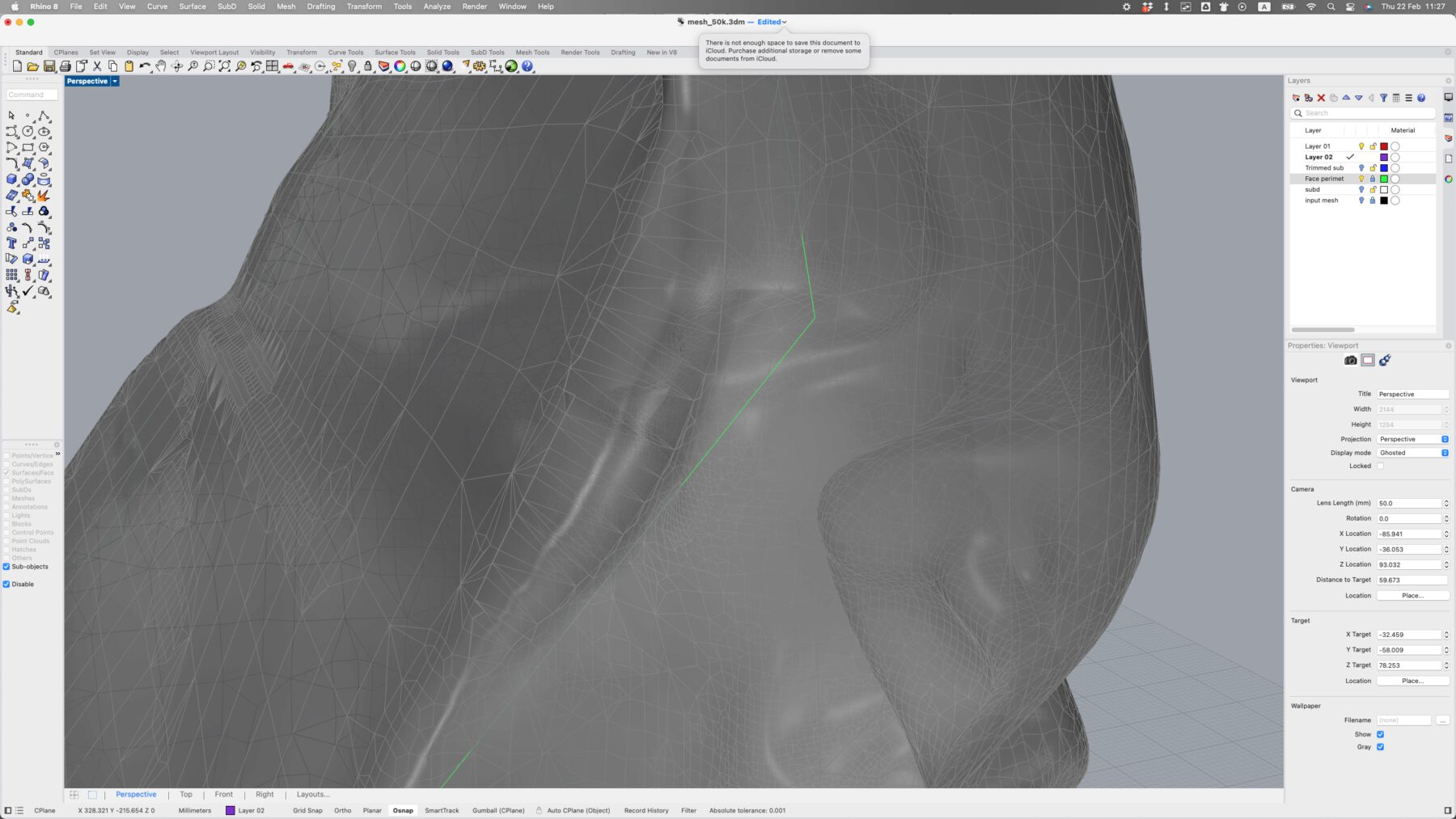This screenshot has width=1456, height=819.
Task: Toggle Grid Snap in the status bar
Action: pyautogui.click(x=307, y=810)
